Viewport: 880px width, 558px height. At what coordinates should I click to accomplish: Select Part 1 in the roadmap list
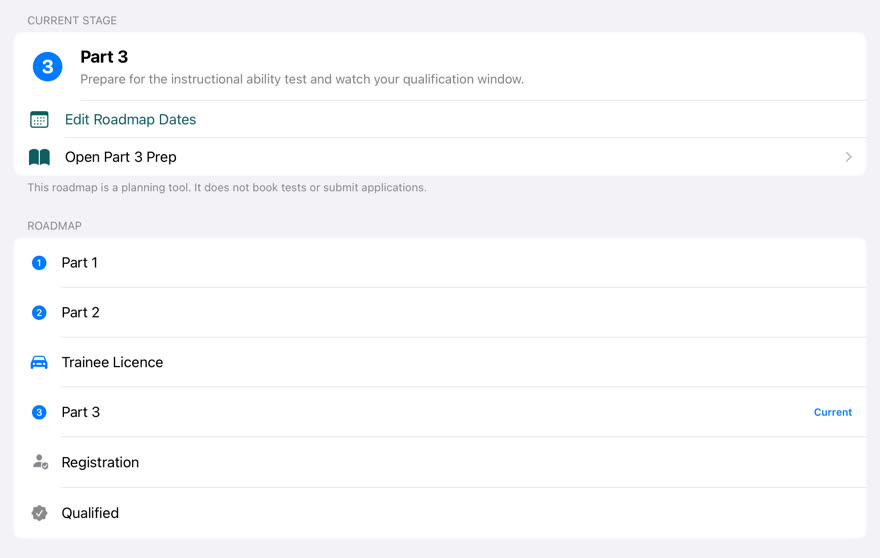click(x=440, y=263)
